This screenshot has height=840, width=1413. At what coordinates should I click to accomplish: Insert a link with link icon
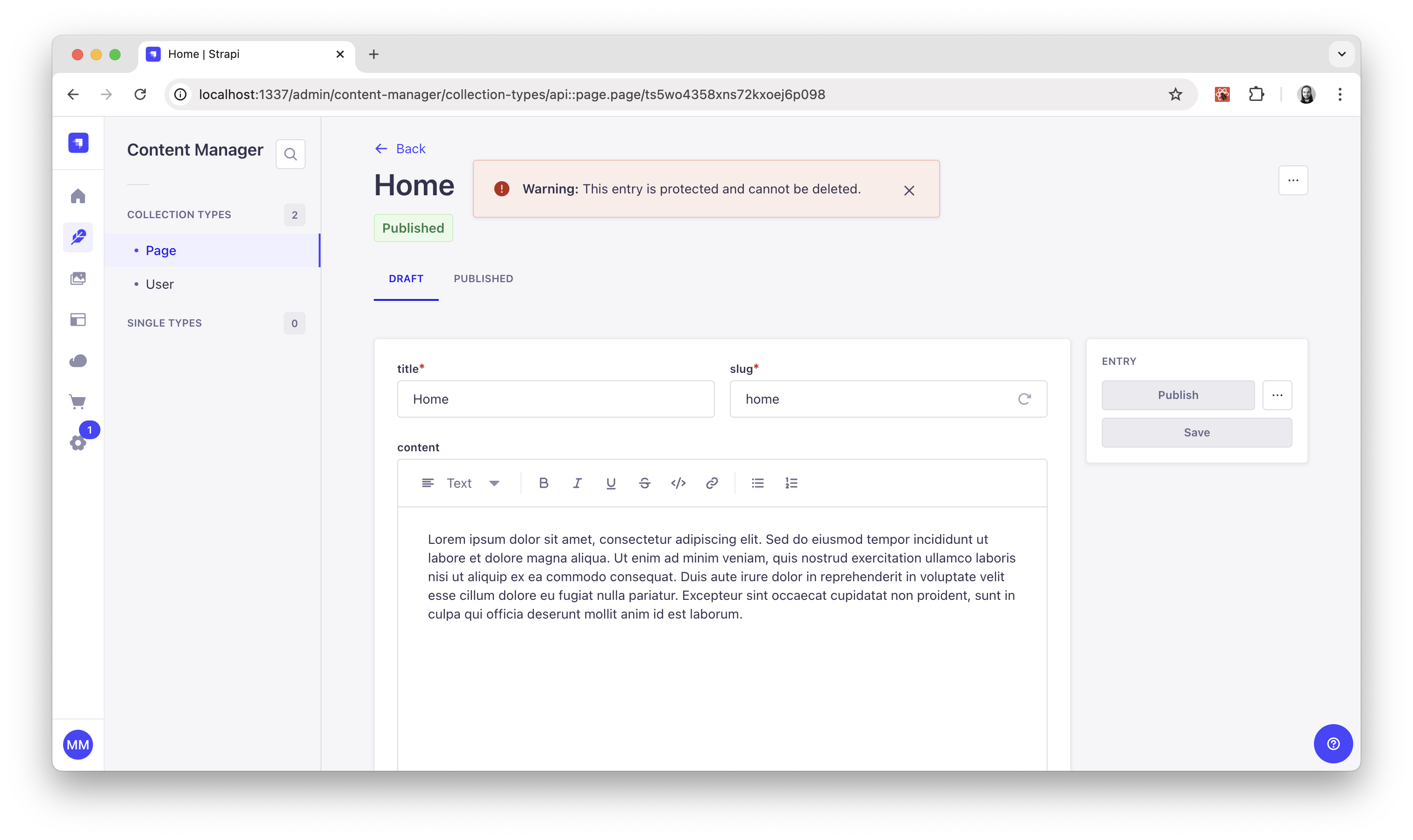click(x=712, y=483)
